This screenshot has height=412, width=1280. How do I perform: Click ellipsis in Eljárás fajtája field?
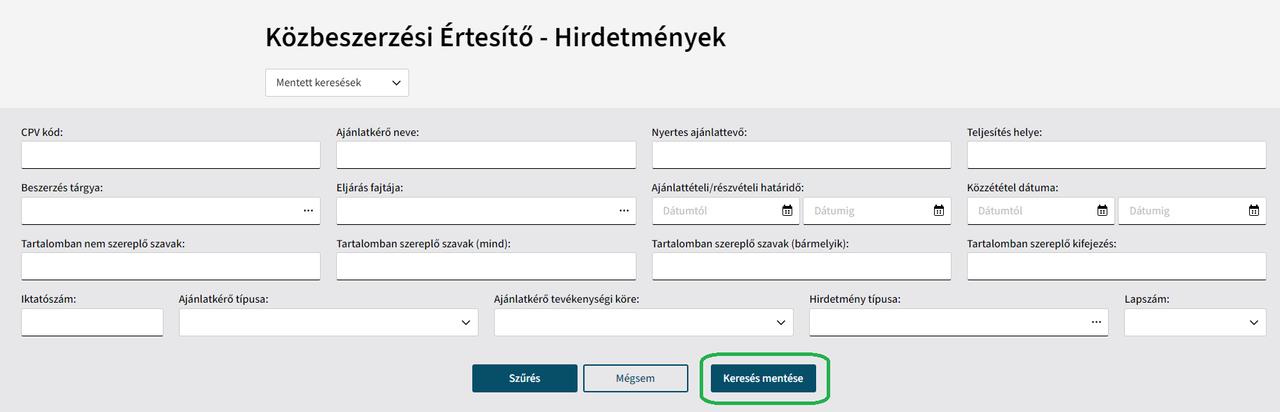tap(624, 211)
